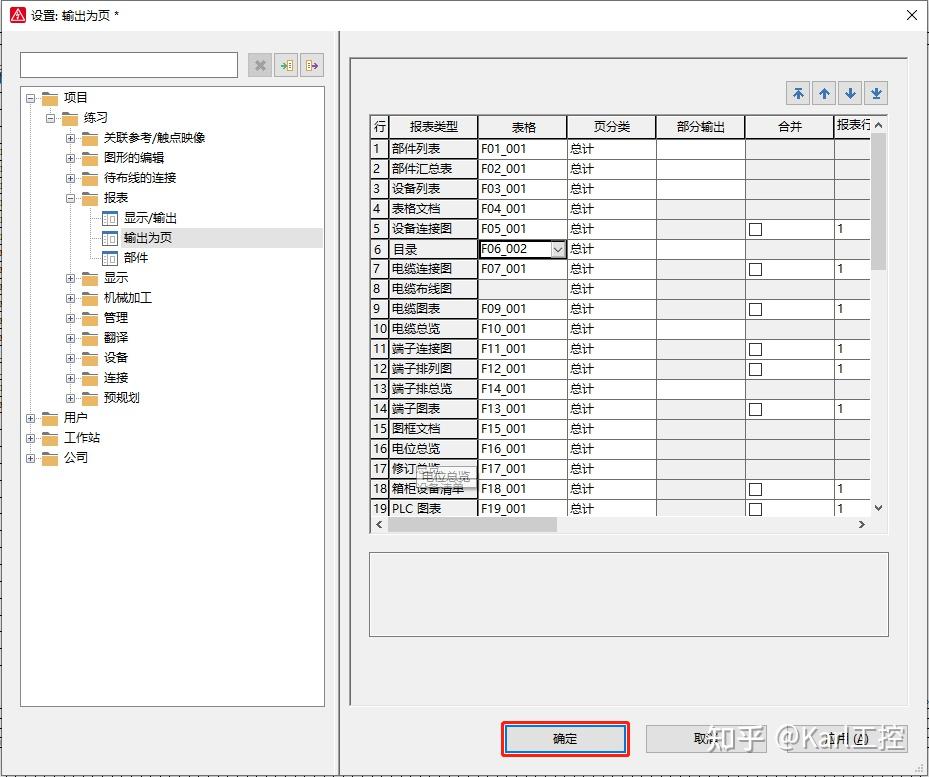Image resolution: width=929 pixels, height=777 pixels.
Task: Toggle 合并 checkbox for 箱柜设备清单
Action: (755, 490)
